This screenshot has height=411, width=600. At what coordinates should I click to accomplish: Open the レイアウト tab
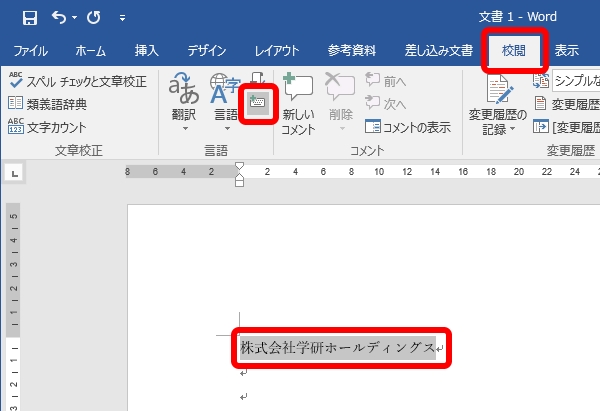(277, 51)
